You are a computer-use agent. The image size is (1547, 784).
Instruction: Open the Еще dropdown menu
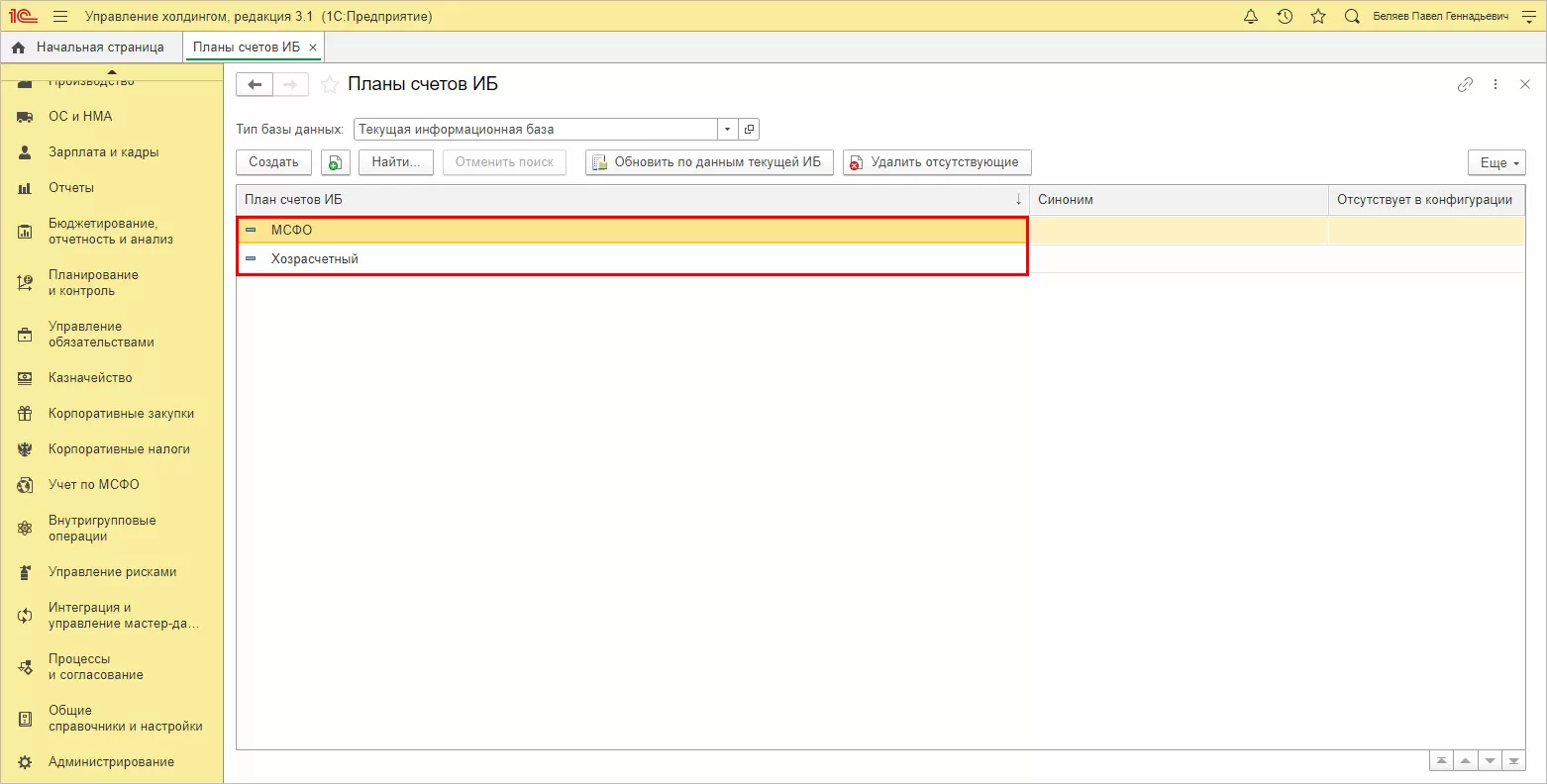point(1496,163)
